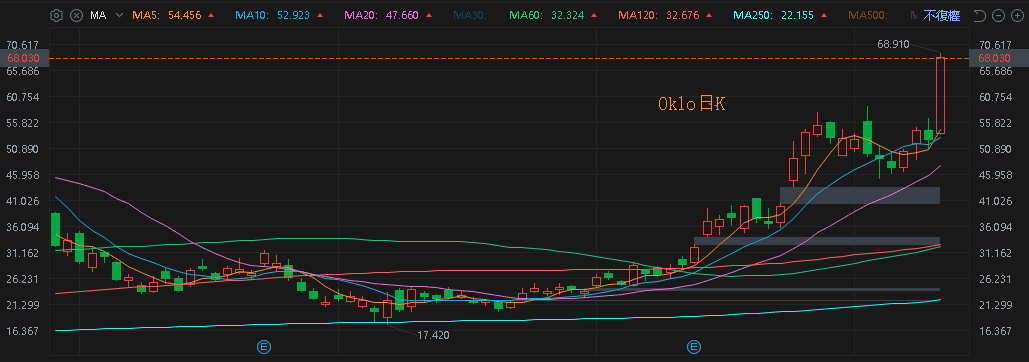The image size is (1029, 362).
Task: Expand the MA indicator dropdown arrow
Action: click(x=119, y=15)
